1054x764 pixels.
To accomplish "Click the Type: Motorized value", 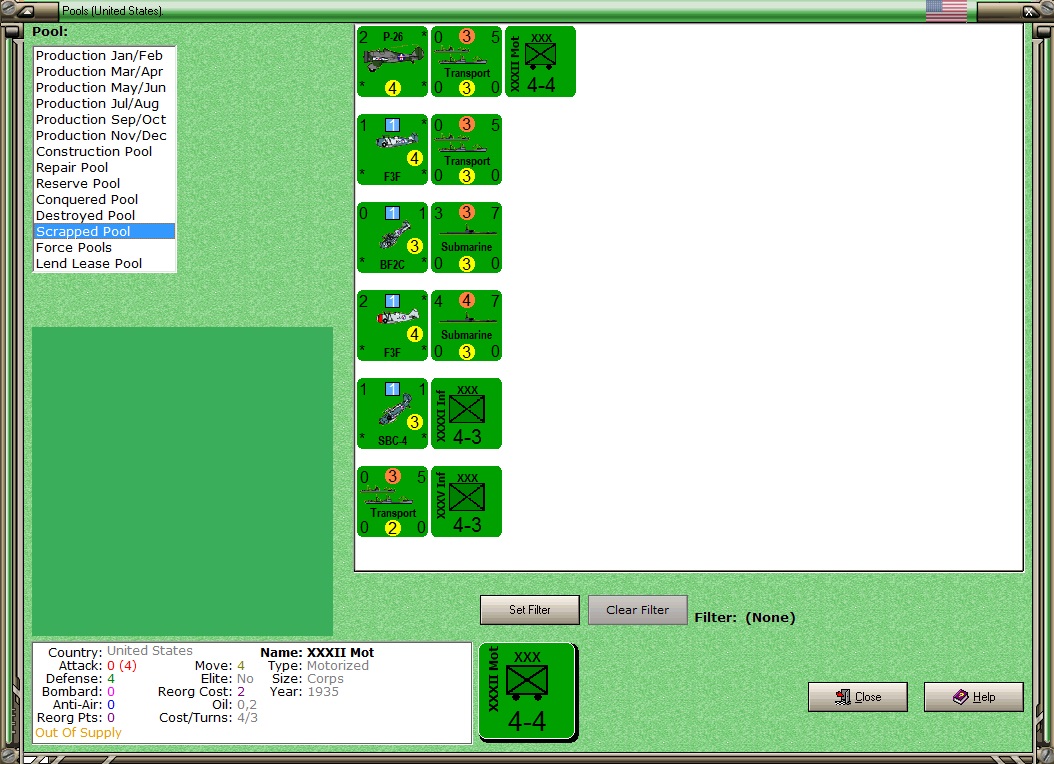I will (337, 666).
